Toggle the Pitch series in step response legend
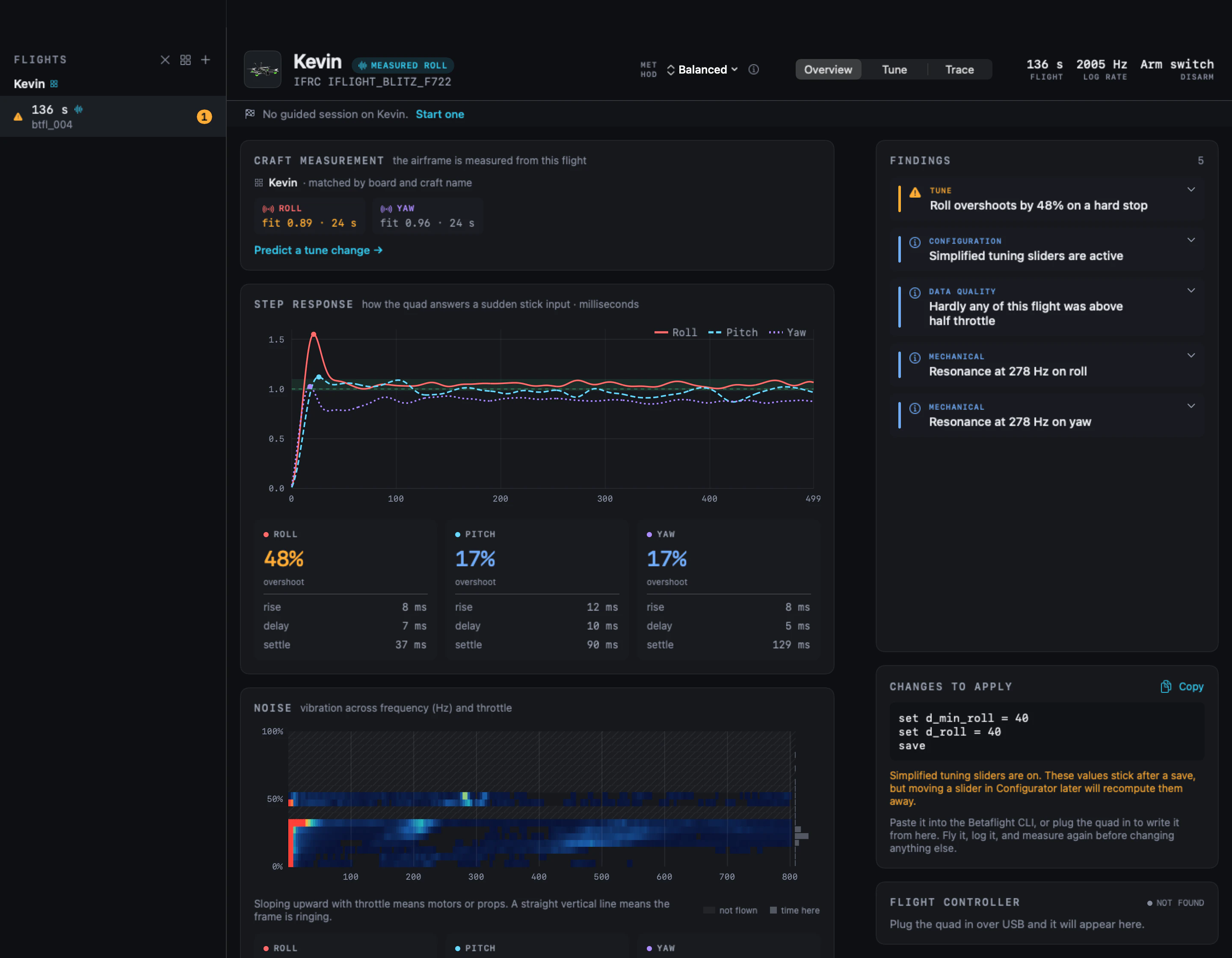Screen dimensions: 1232x958 pos(733,333)
